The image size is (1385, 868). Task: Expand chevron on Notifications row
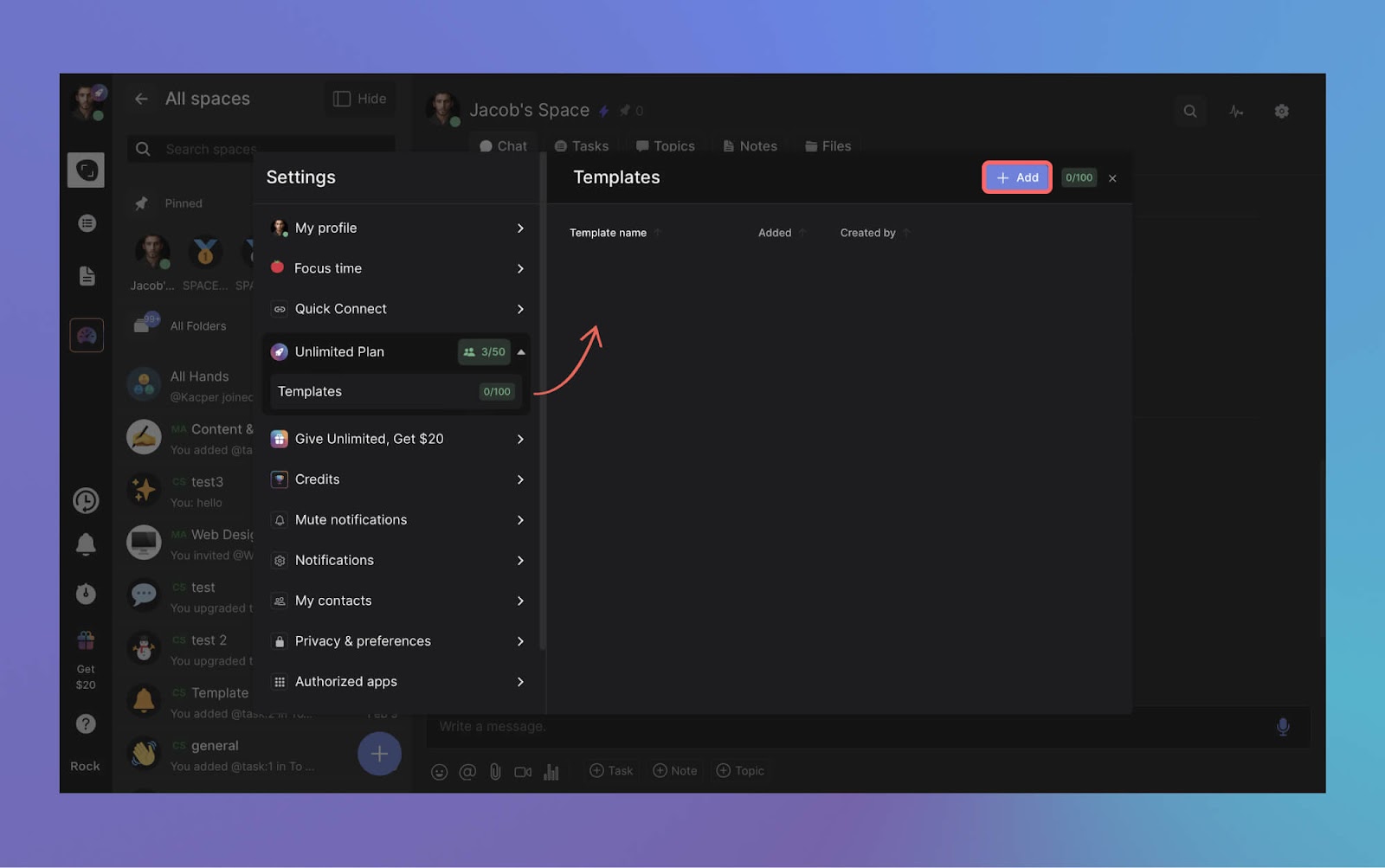520,561
